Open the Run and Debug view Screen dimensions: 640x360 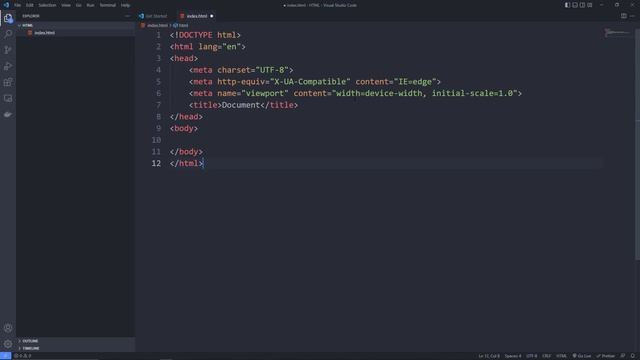8,66
